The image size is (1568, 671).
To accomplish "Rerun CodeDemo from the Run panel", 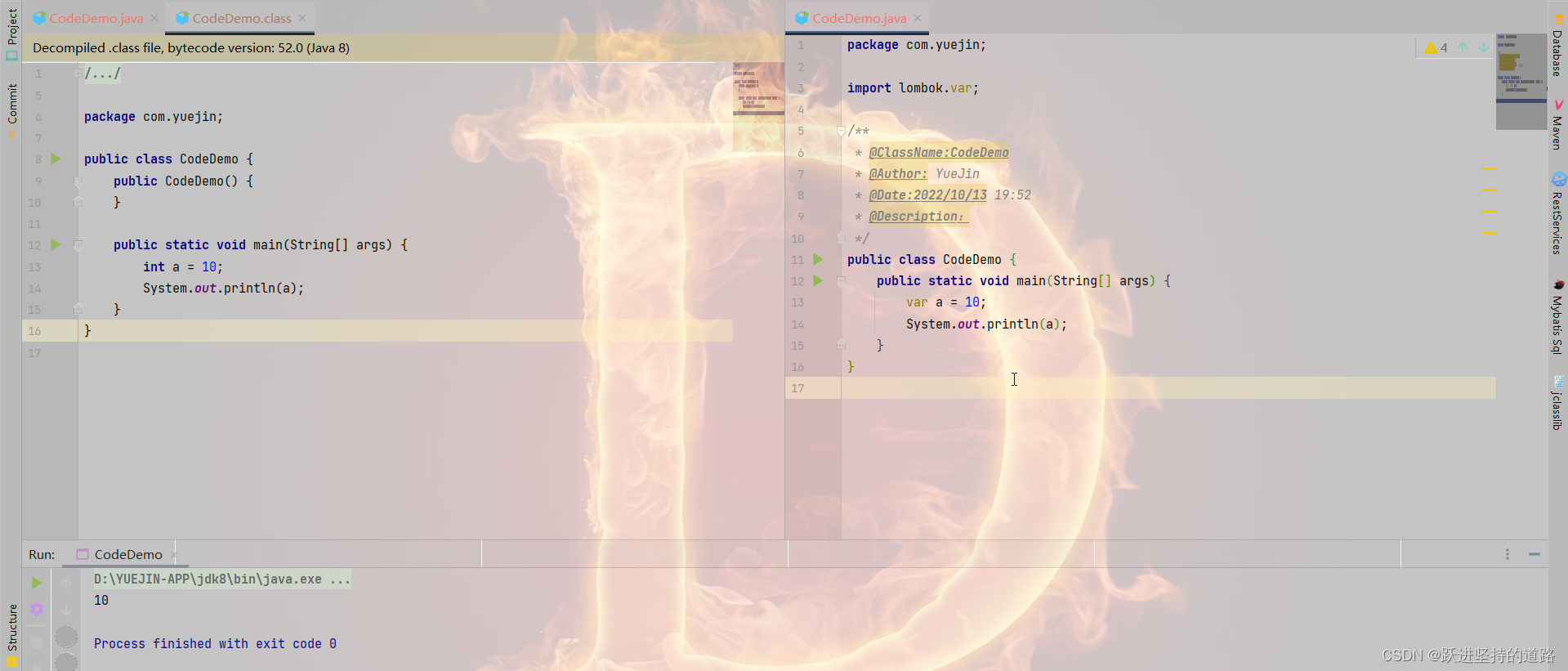I will click(x=37, y=583).
